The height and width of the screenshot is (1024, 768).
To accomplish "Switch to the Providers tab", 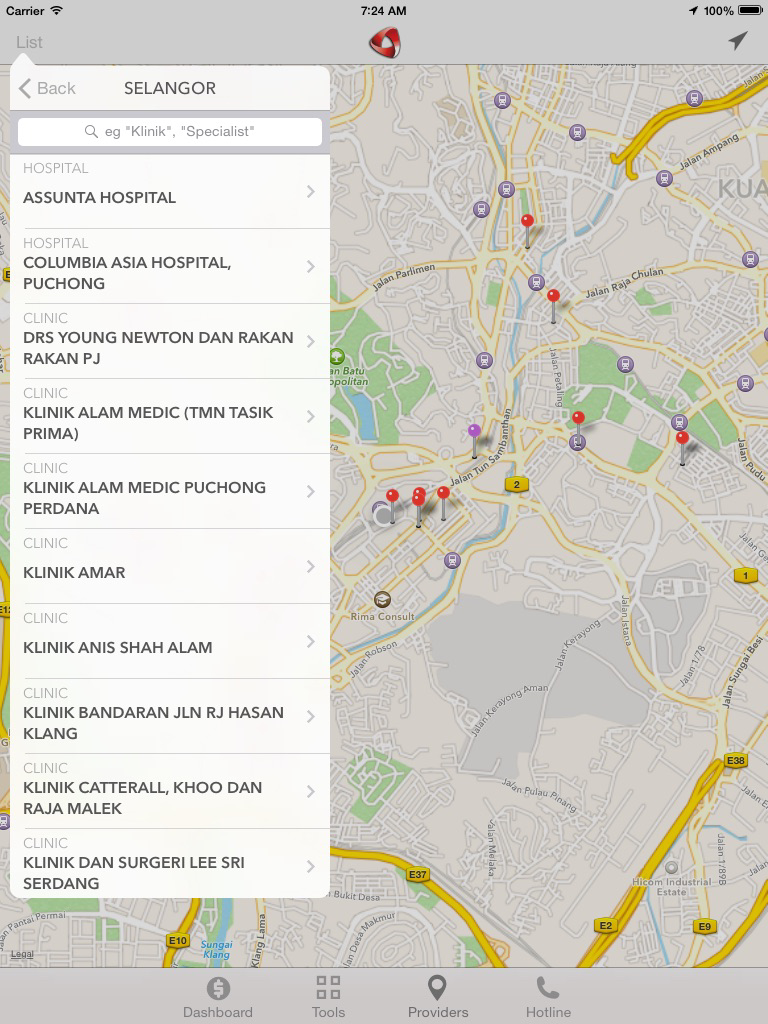I will click(x=438, y=997).
